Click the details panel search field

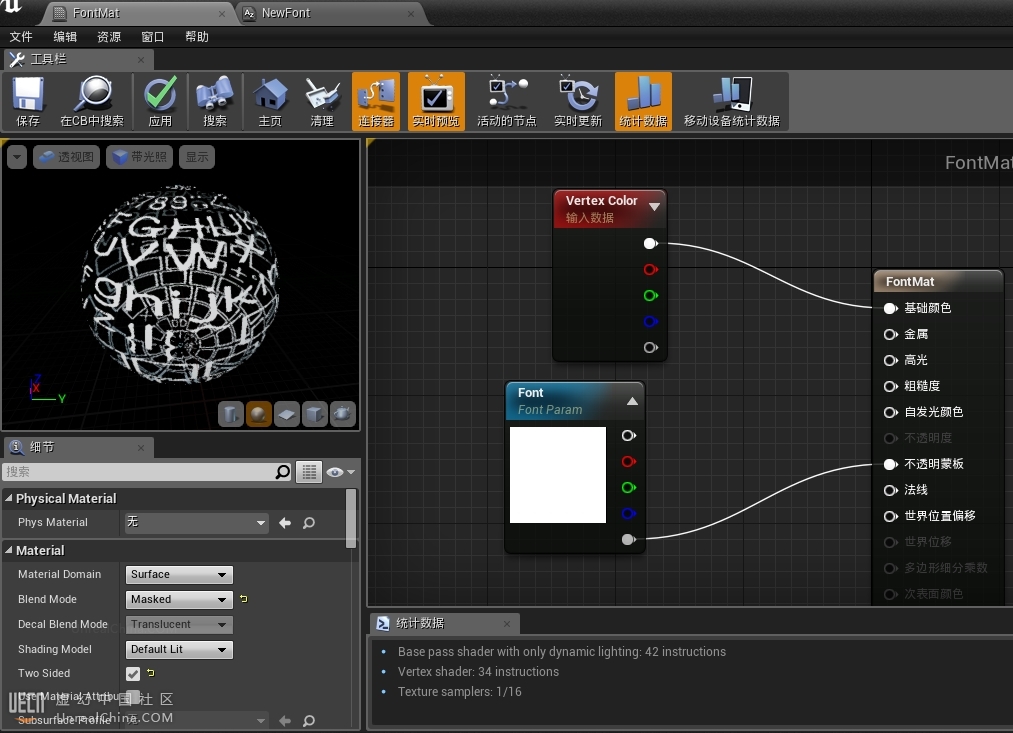tap(147, 472)
